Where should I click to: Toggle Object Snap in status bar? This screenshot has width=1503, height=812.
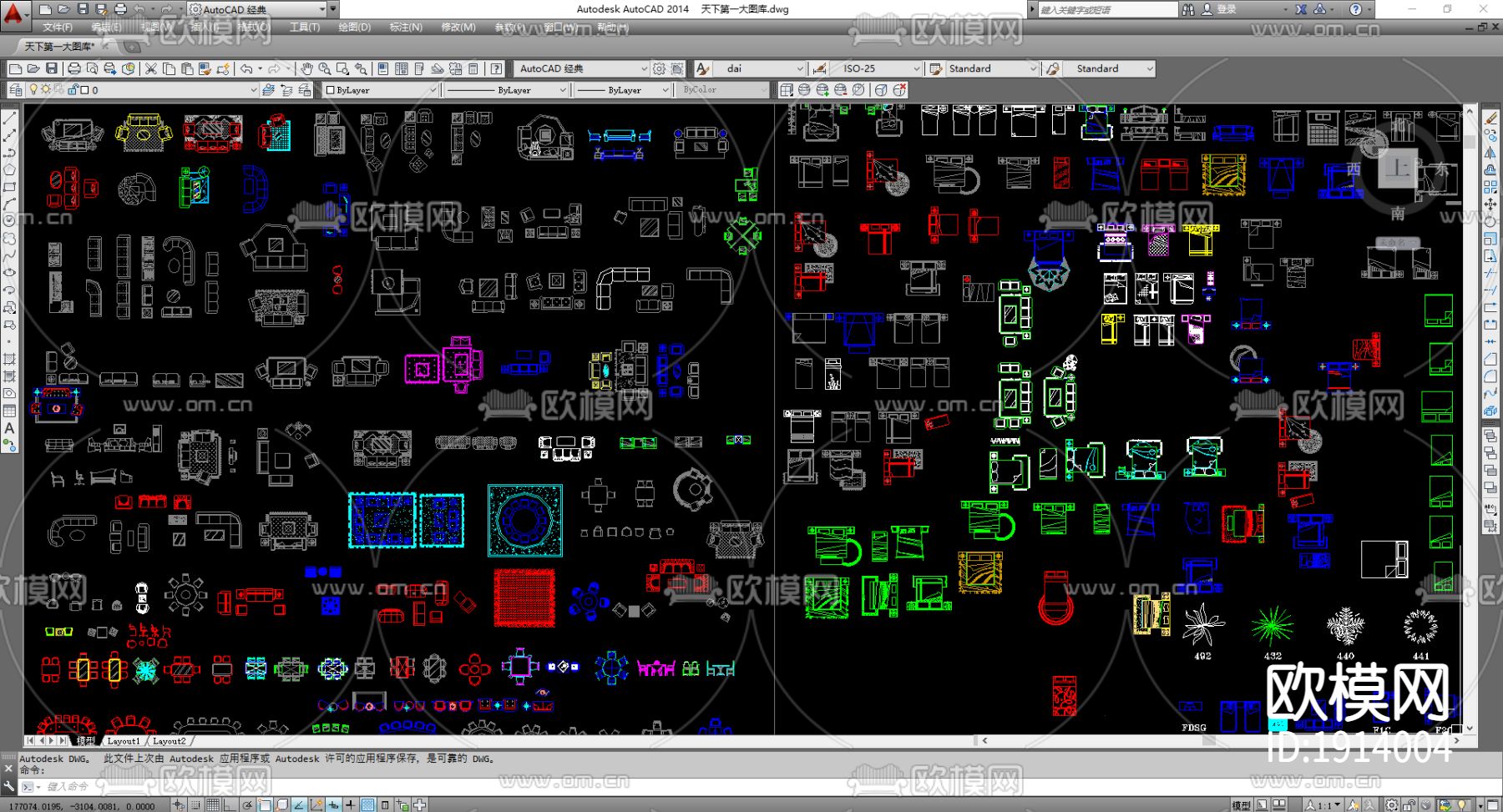[x=265, y=804]
